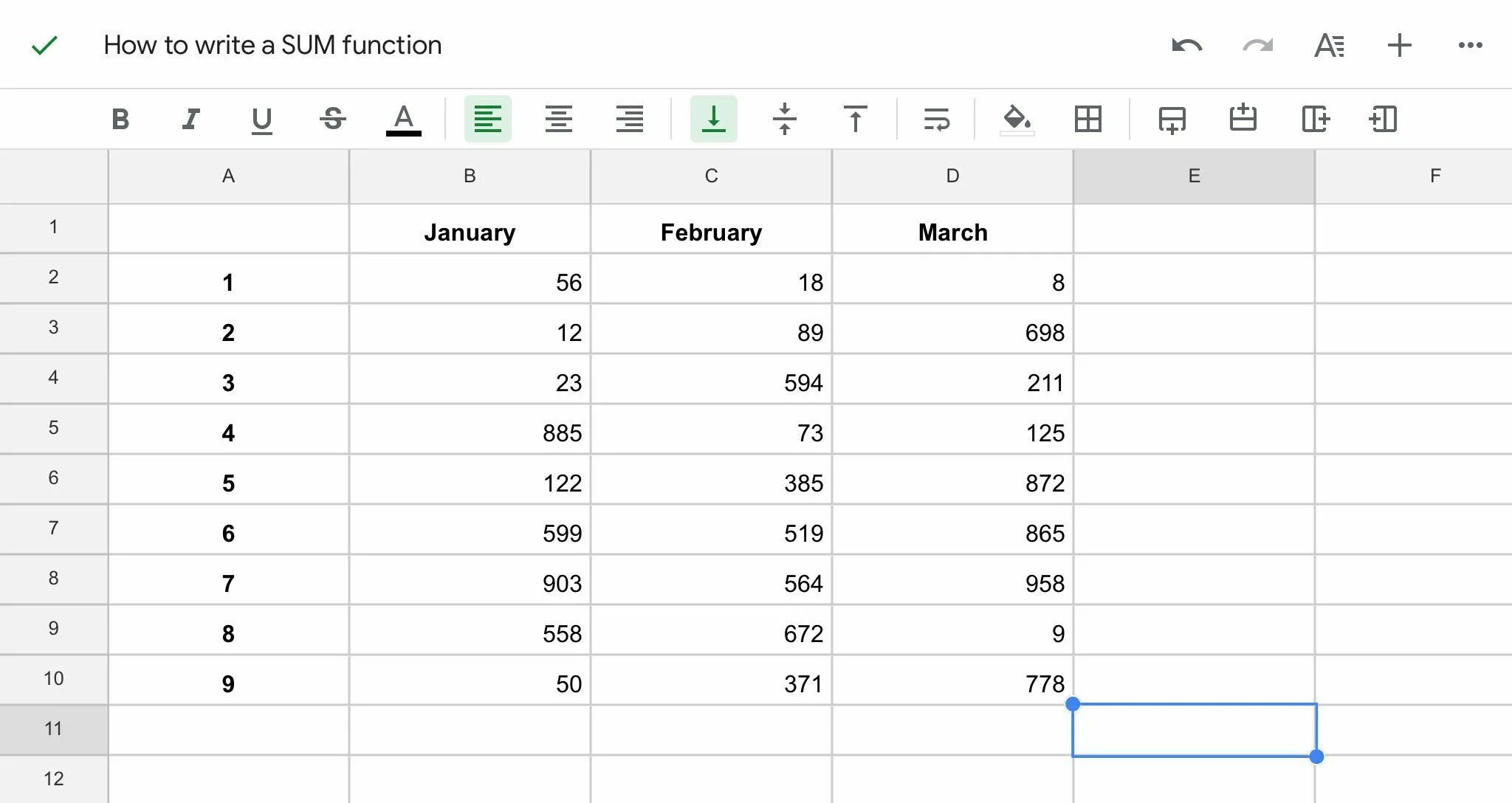This screenshot has height=803, width=1512.
Task: Insert column to the right icon
Action: tap(1315, 119)
